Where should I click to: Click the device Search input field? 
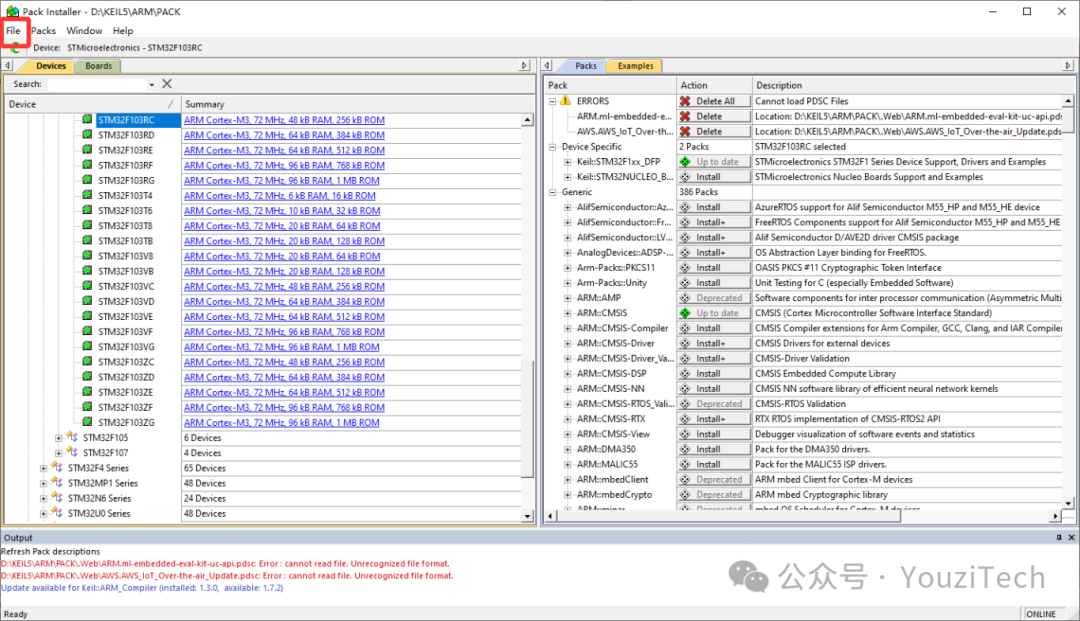(x=96, y=84)
